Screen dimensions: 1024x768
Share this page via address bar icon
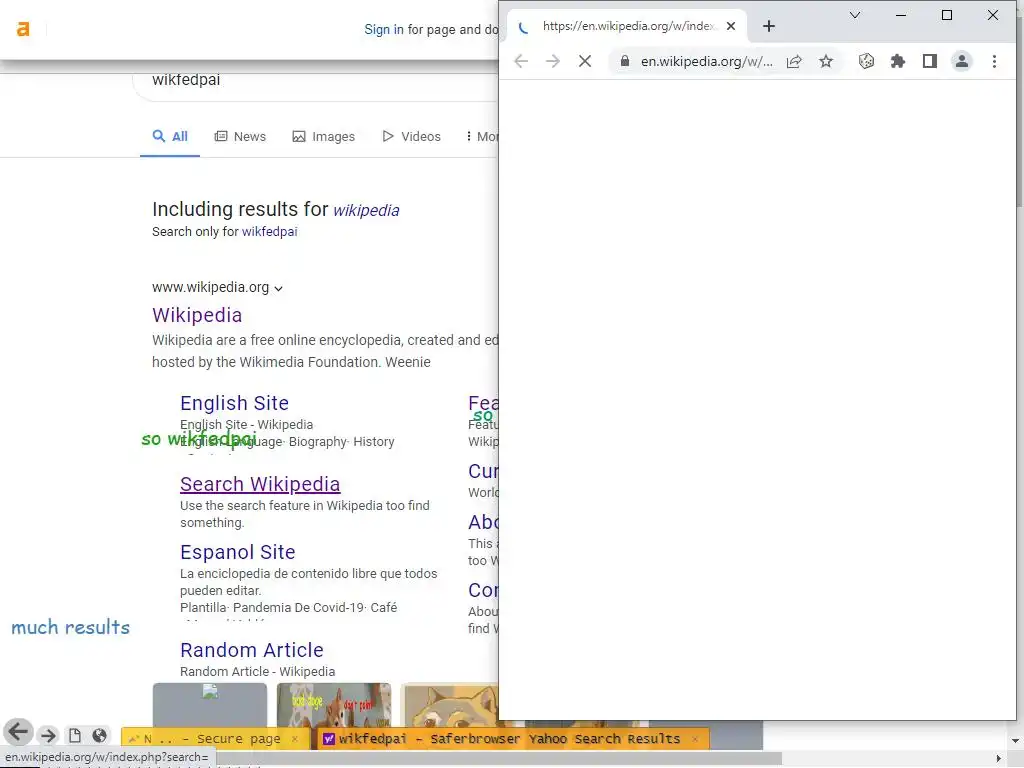794,61
